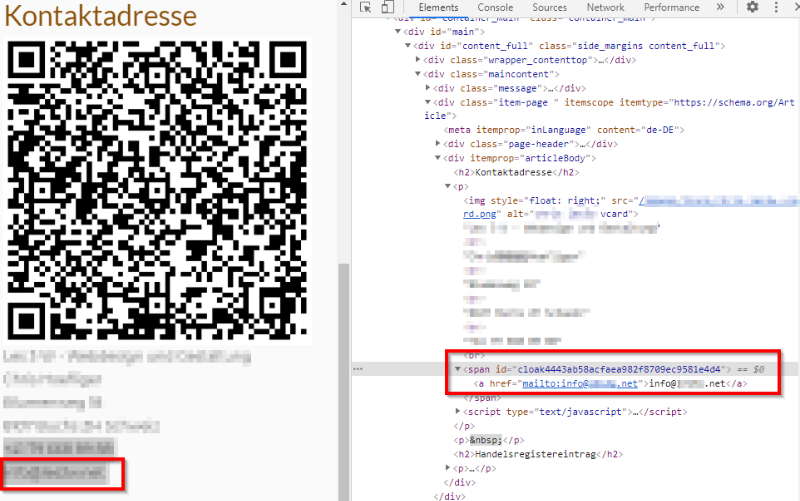The image size is (800, 501).
Task: Expand the wrapper_contenttop div
Action: point(418,60)
